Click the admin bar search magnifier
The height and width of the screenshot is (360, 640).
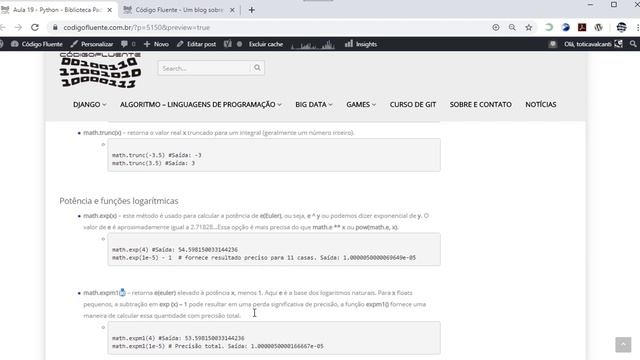coord(633,44)
